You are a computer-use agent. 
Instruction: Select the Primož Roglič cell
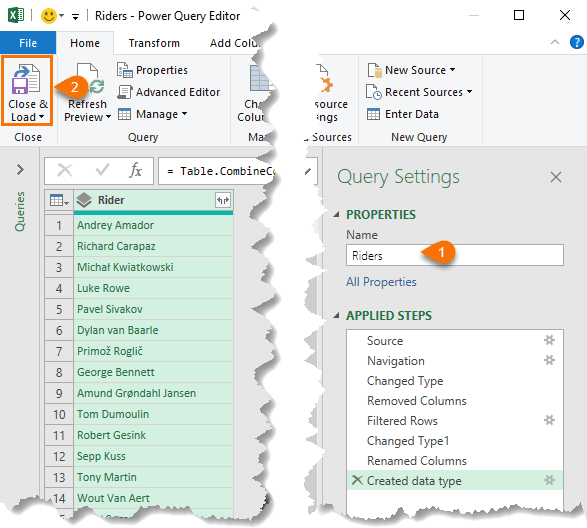point(153,351)
